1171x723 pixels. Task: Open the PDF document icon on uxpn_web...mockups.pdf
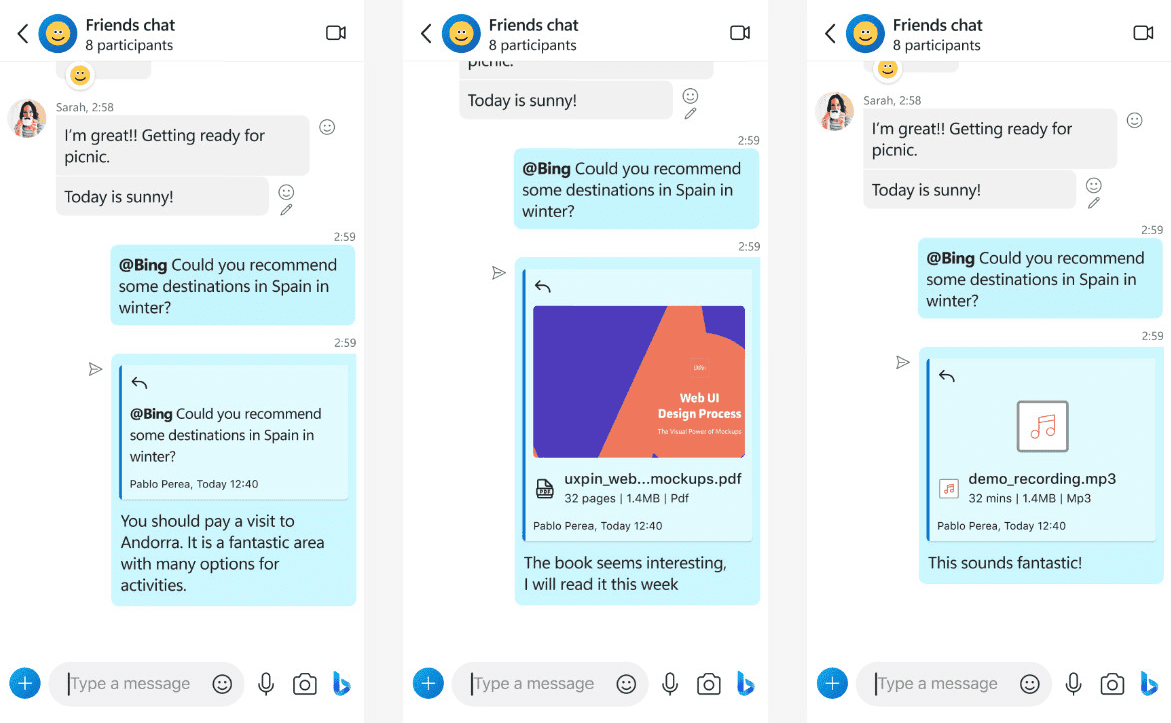click(545, 489)
